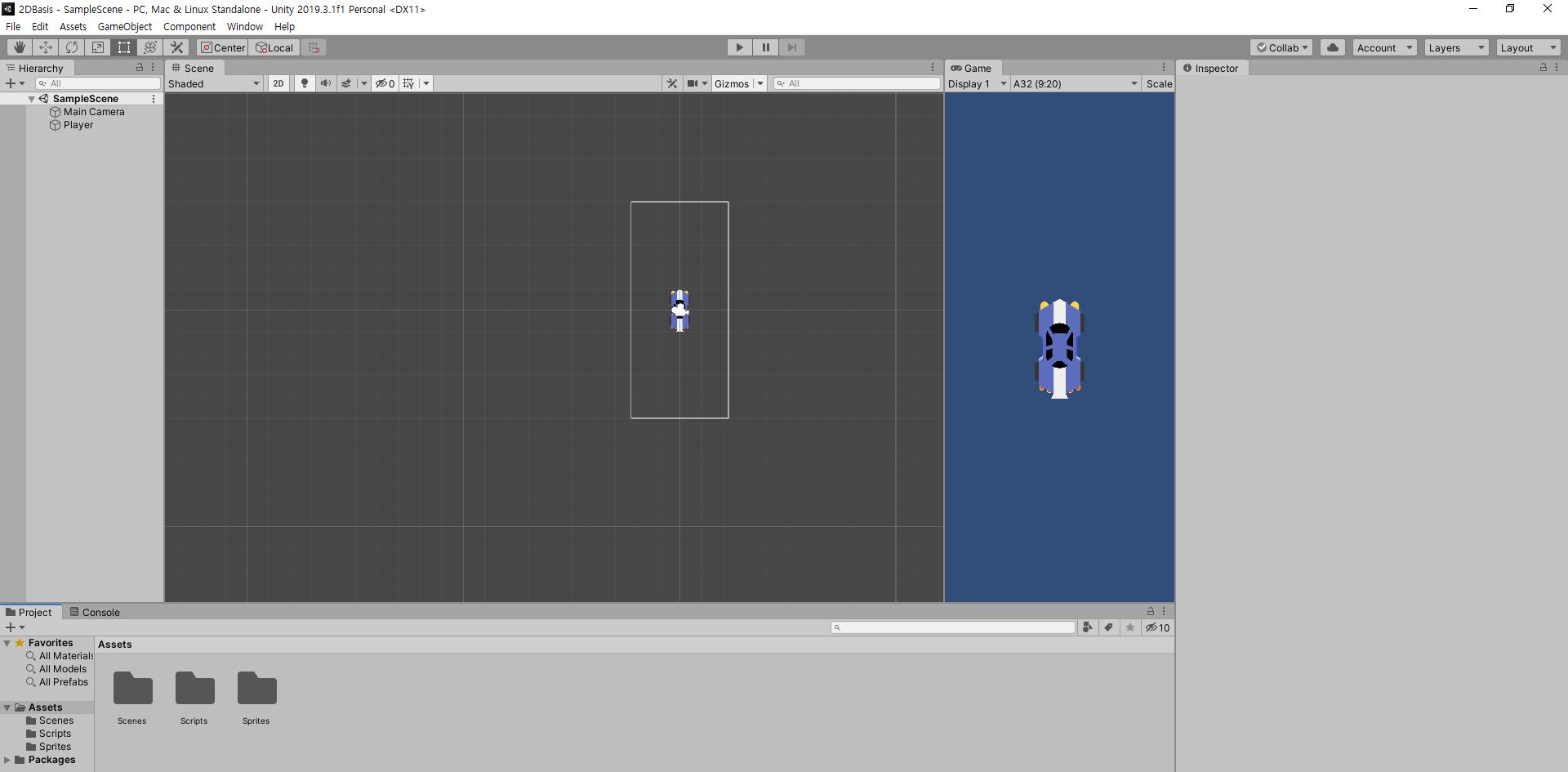Toggle handle rotation Local button
1568x772 pixels.
274,47
